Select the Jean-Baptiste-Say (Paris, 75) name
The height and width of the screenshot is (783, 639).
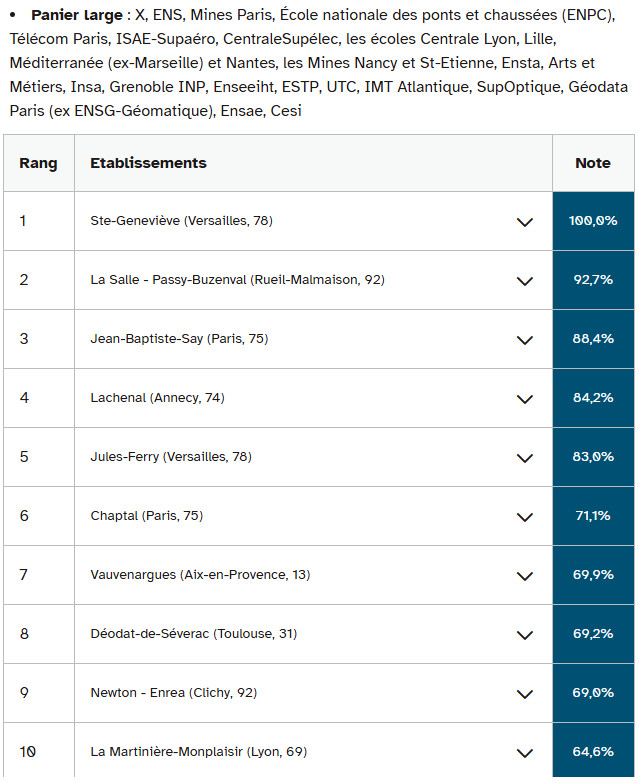[179, 339]
